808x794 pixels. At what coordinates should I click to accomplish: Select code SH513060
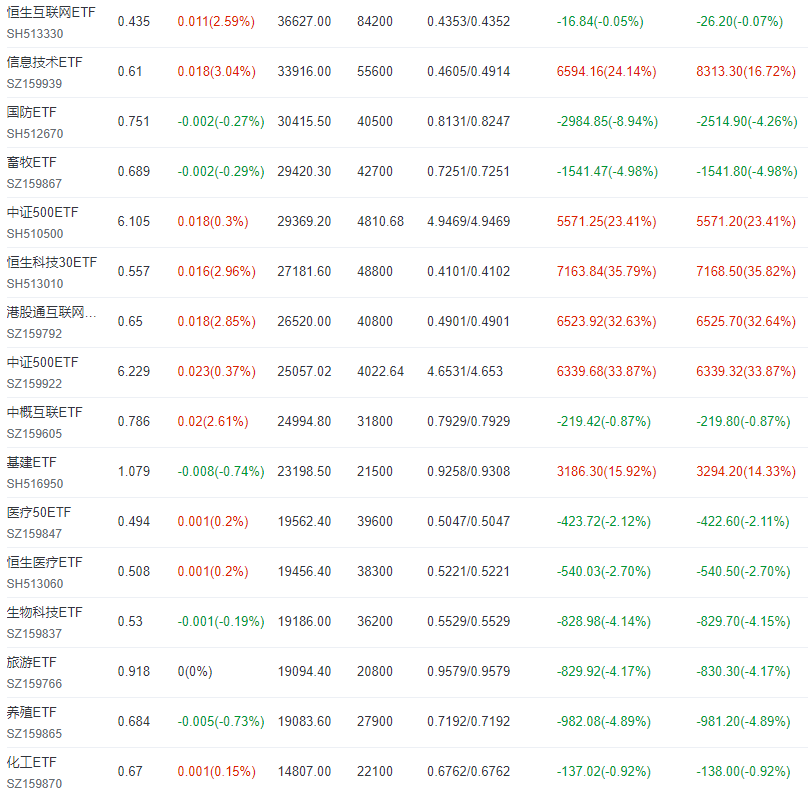pos(35,584)
